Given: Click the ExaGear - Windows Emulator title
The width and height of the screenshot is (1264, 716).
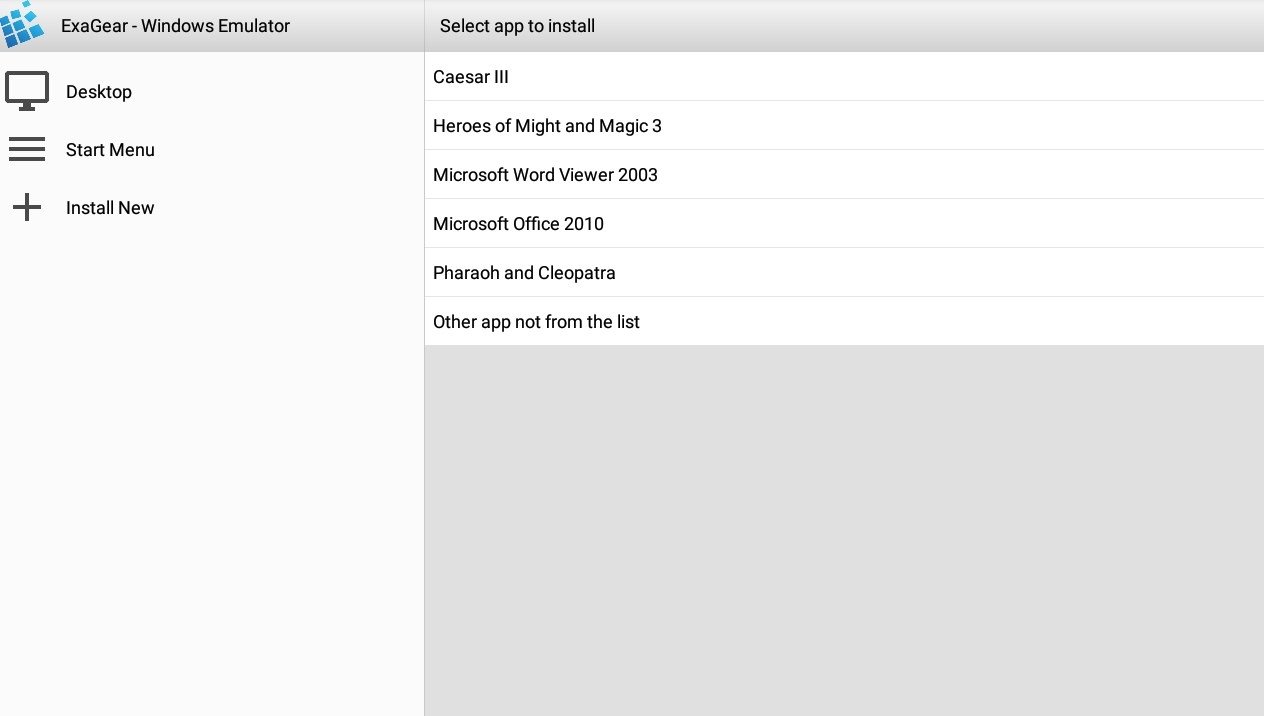Looking at the screenshot, I should point(175,26).
